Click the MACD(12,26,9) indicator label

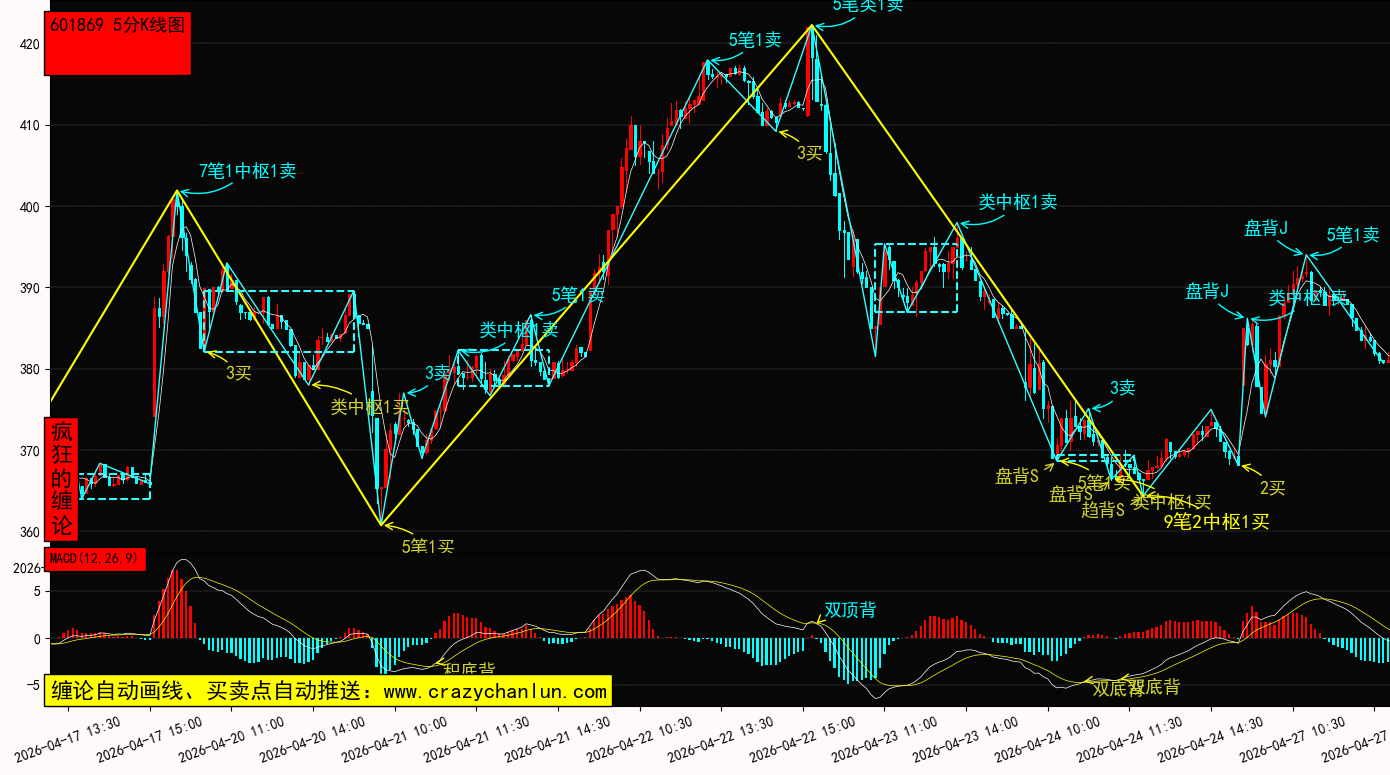[95, 558]
